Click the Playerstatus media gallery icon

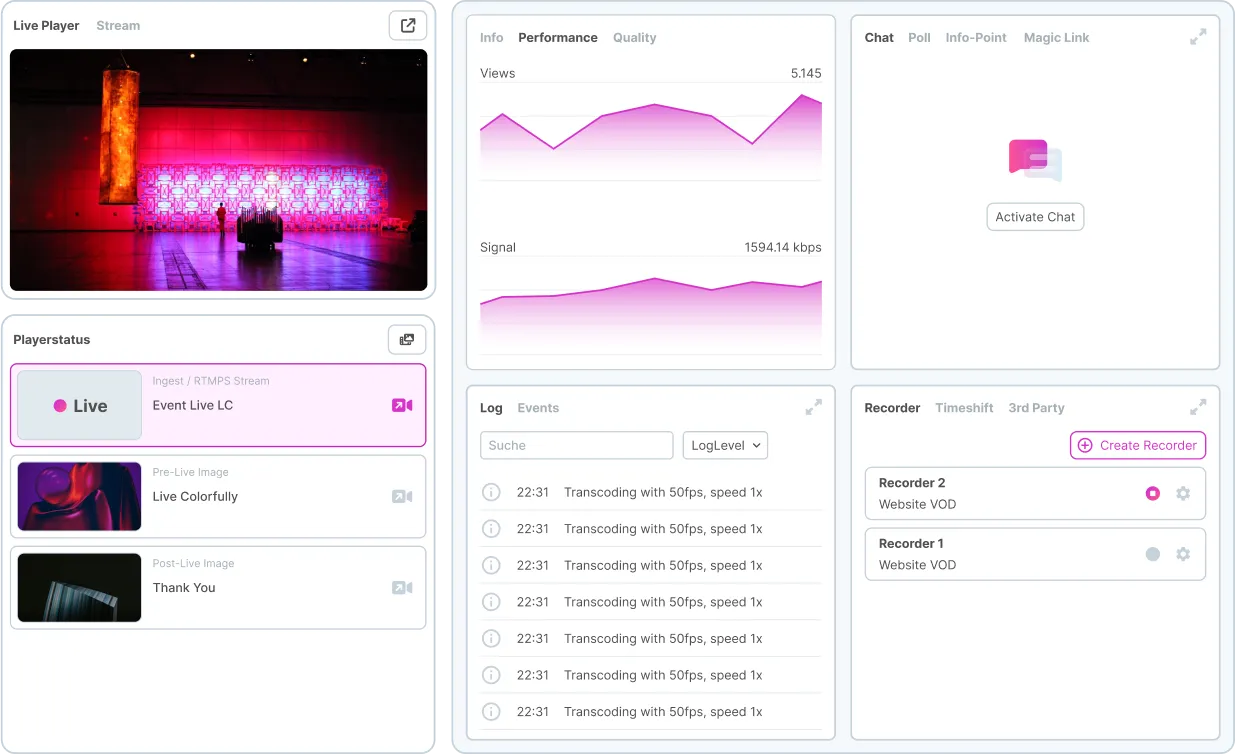(407, 340)
